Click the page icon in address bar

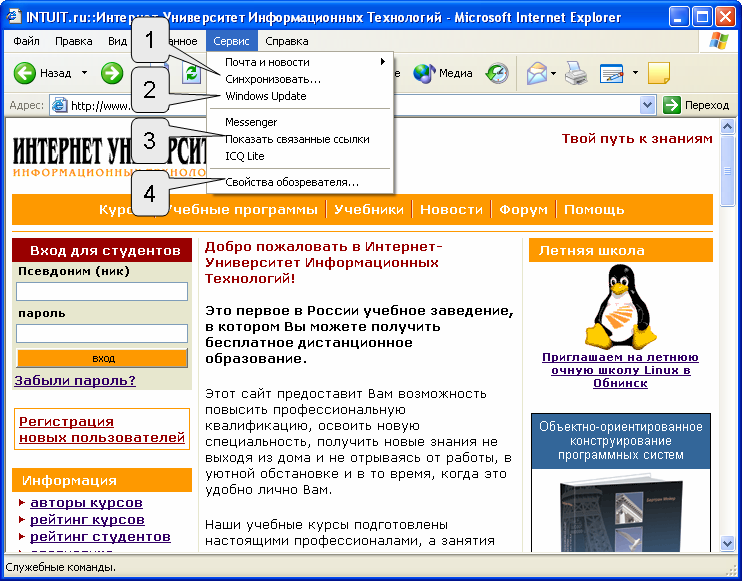pyautogui.click(x=59, y=105)
